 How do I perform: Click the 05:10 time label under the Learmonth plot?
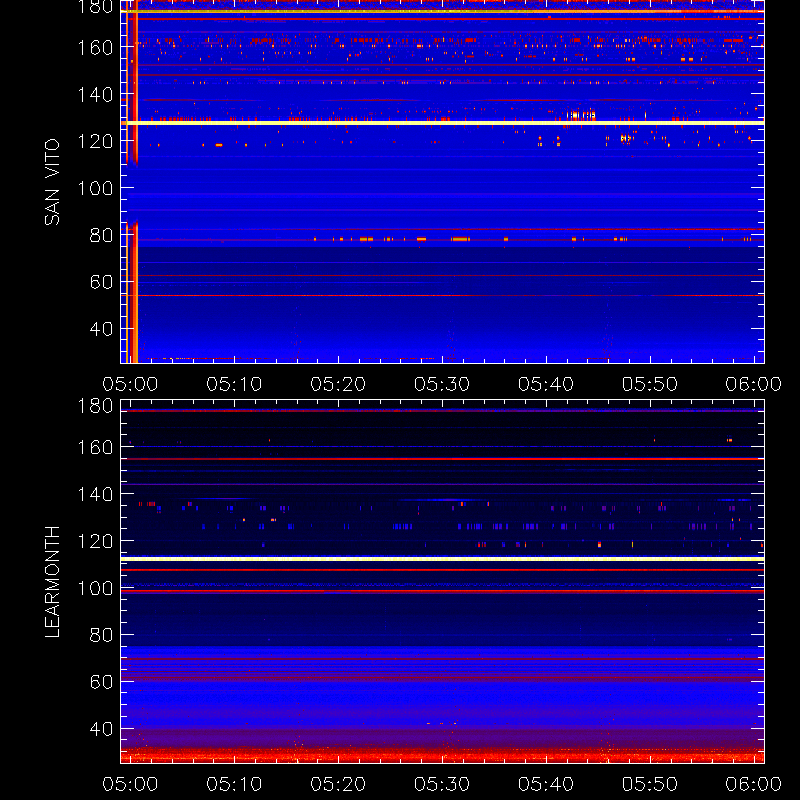point(234,784)
